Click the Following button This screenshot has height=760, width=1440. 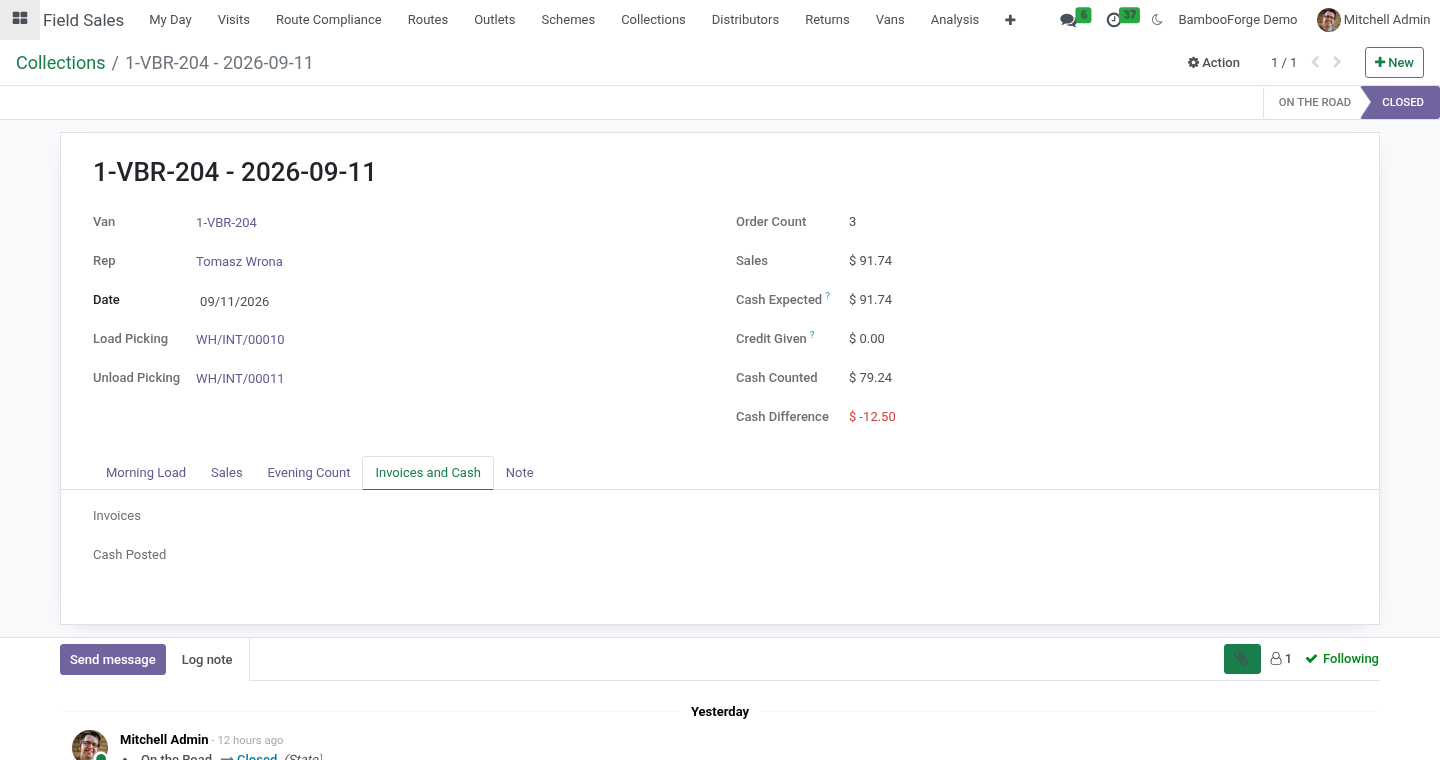[x=1342, y=659]
